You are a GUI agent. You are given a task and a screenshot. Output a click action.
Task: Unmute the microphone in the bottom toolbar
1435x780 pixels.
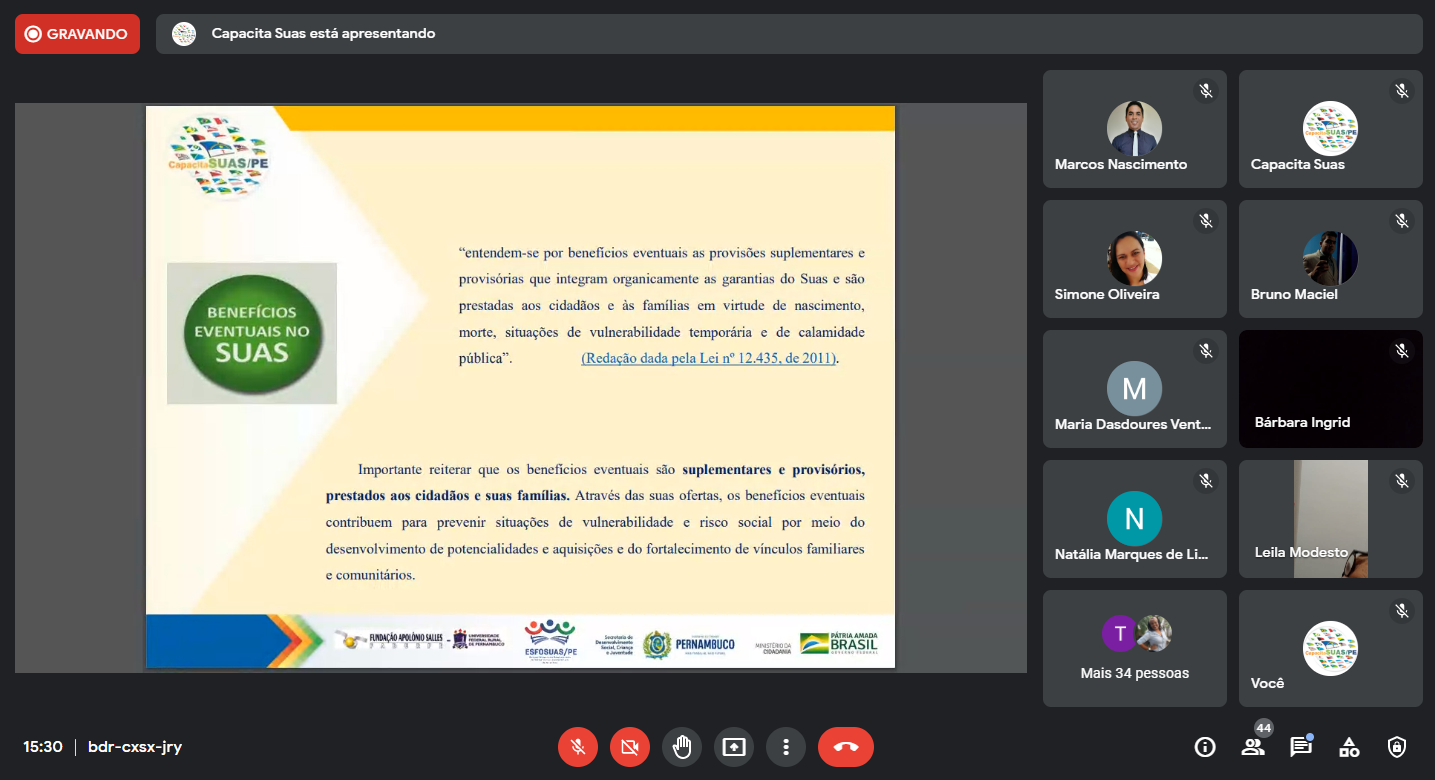click(x=578, y=747)
